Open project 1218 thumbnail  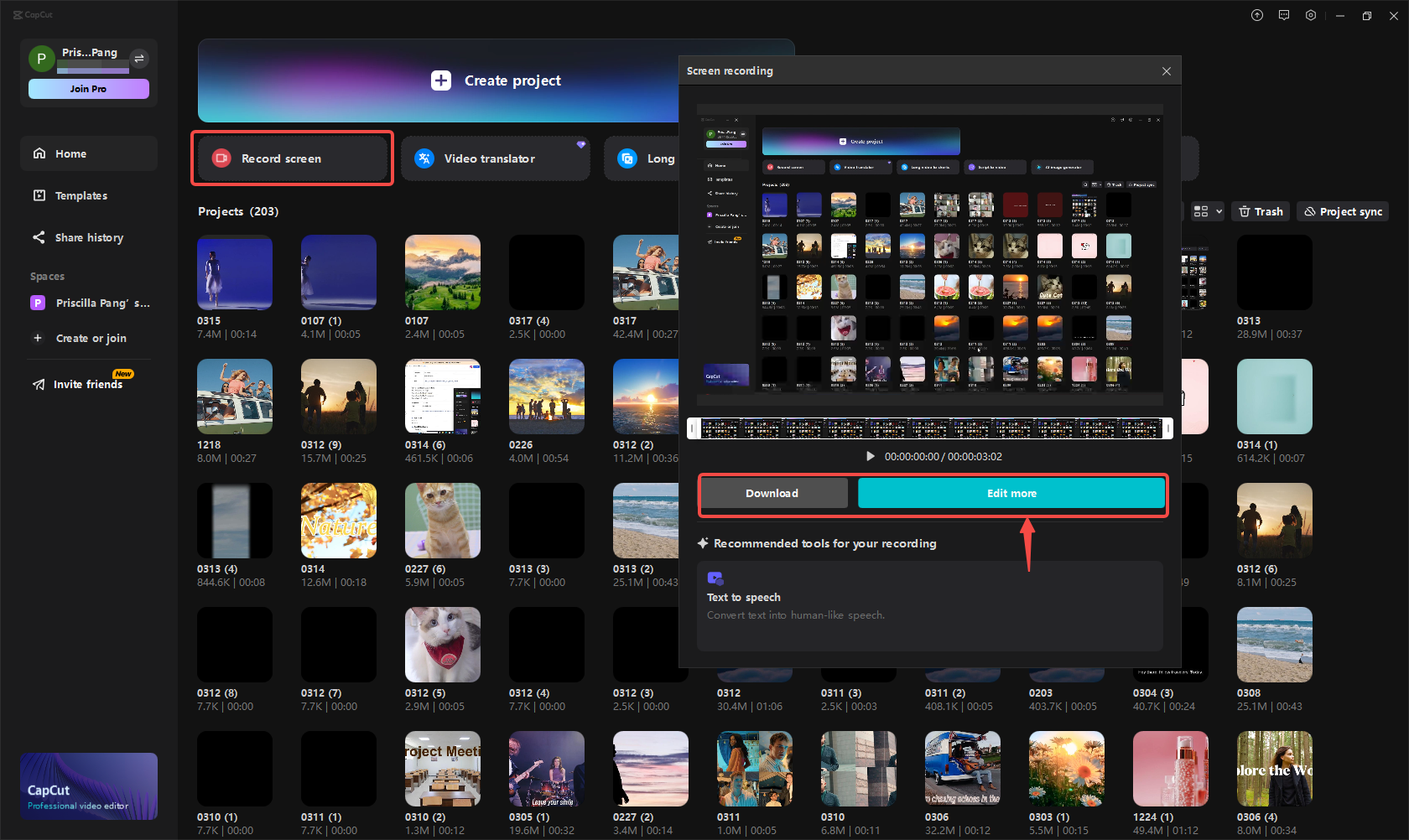tap(235, 397)
